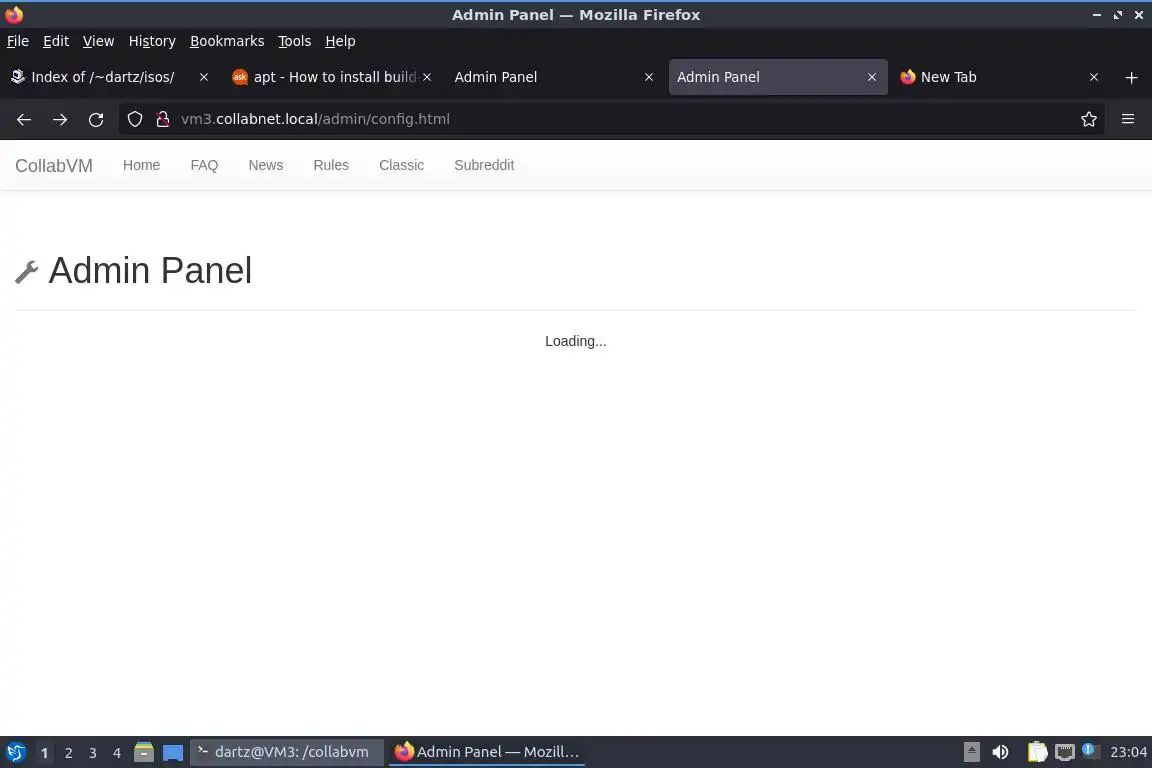Image resolution: width=1152 pixels, height=768 pixels.
Task: Click Admin Panel Firefox taskbar entry
Action: click(x=486, y=752)
